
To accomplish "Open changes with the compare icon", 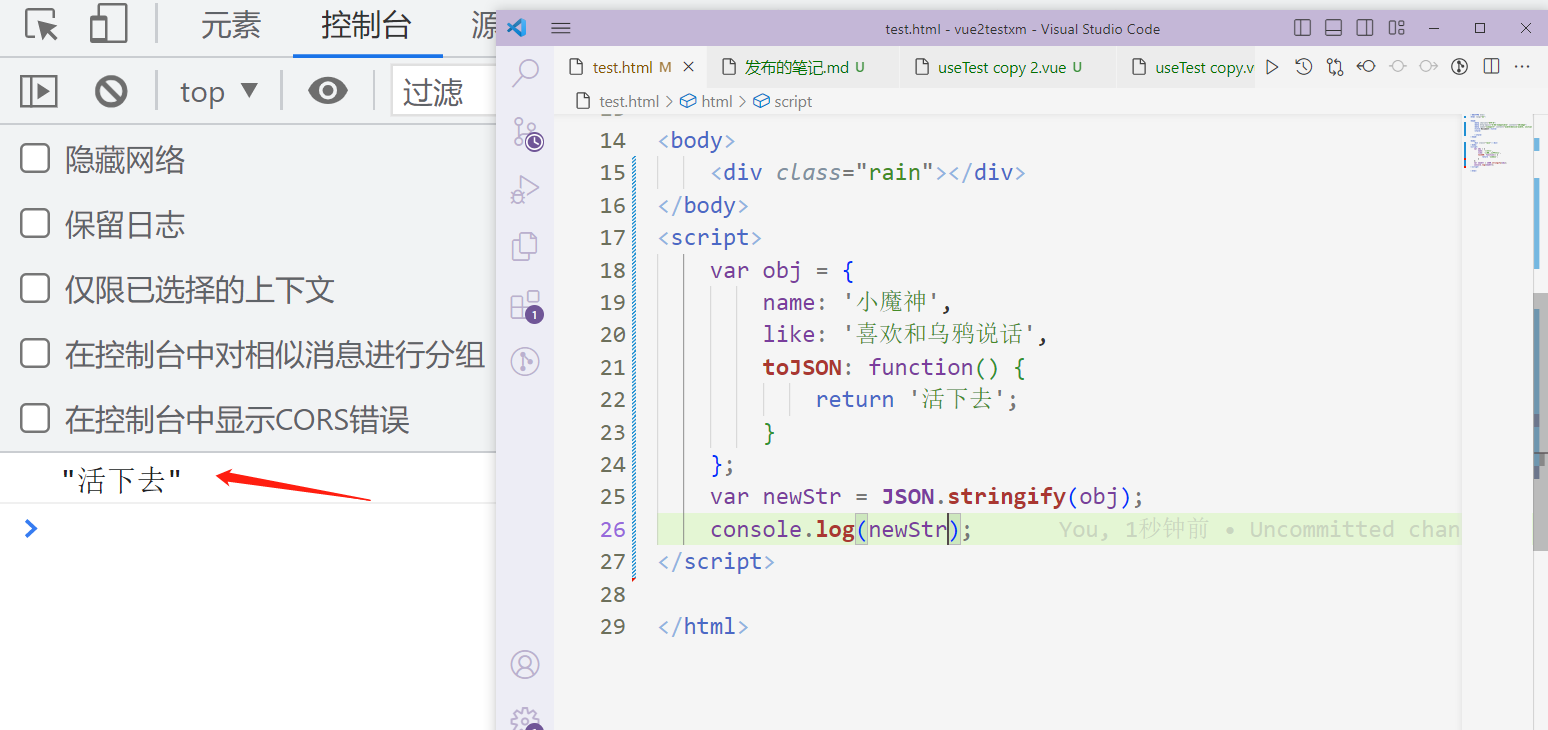I will [x=1335, y=67].
